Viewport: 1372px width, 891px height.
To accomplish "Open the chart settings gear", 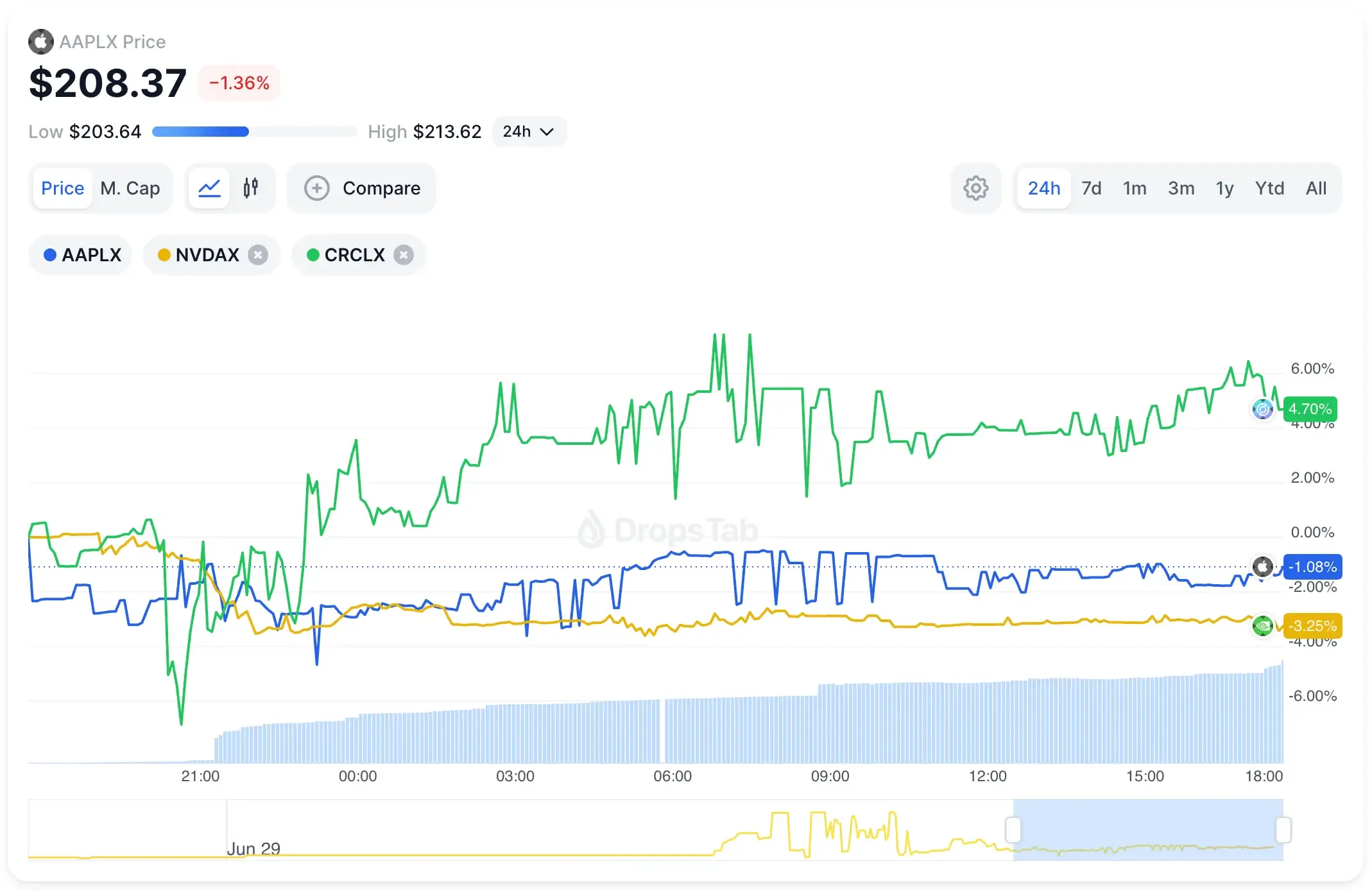I will point(975,188).
